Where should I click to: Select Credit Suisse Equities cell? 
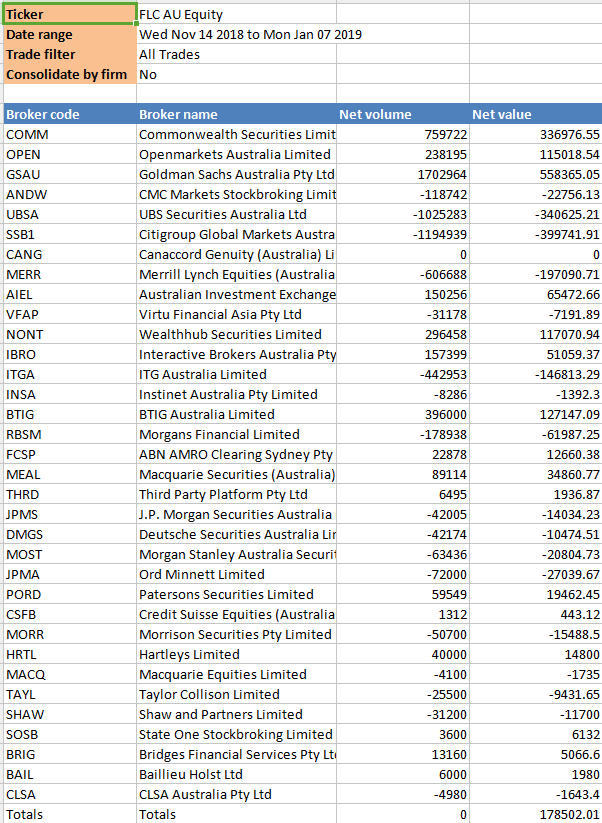click(236, 614)
